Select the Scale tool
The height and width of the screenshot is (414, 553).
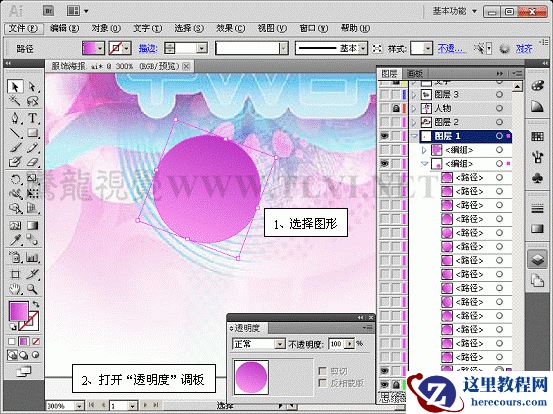32,179
